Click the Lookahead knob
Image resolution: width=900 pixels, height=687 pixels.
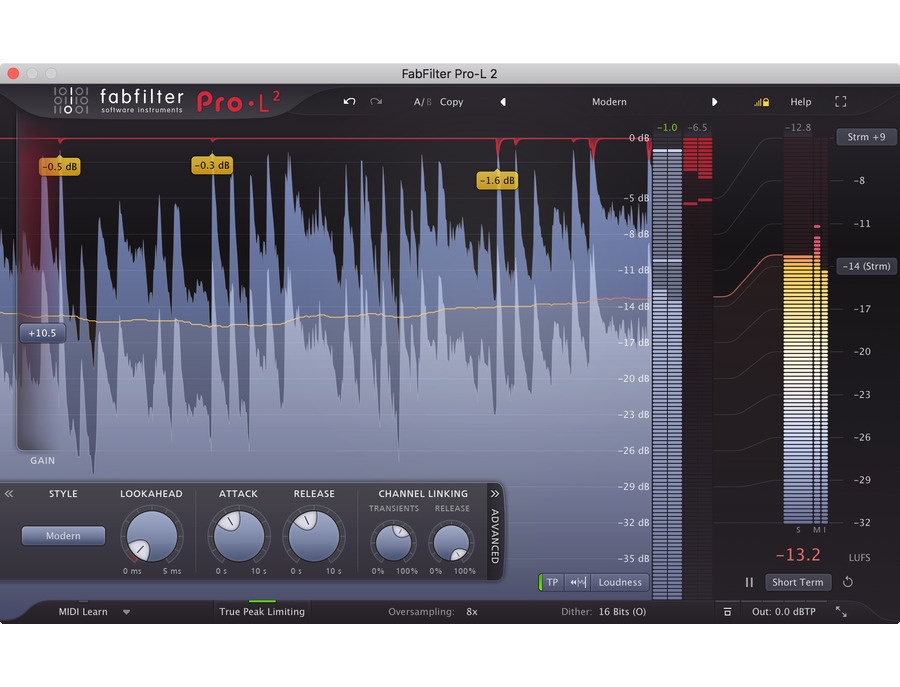(x=152, y=536)
